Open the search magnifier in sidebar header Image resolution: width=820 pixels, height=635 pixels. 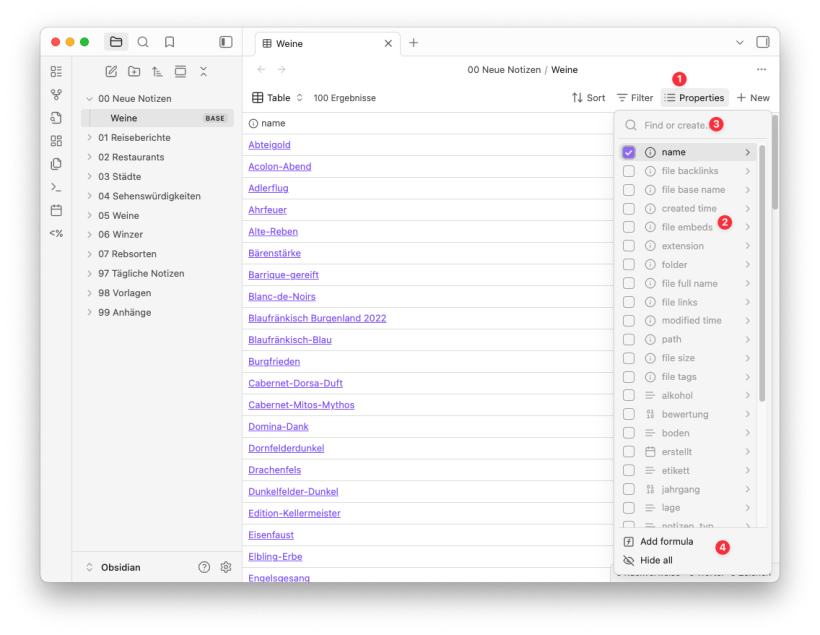pyautogui.click(x=143, y=42)
